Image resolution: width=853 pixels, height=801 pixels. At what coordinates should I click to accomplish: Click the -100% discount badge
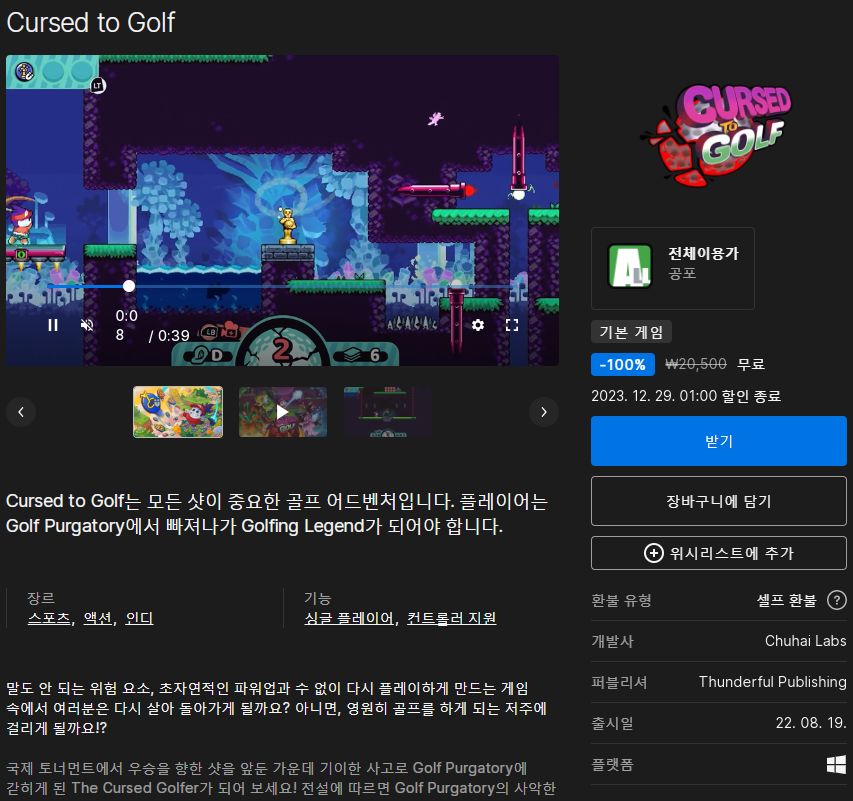pos(622,364)
